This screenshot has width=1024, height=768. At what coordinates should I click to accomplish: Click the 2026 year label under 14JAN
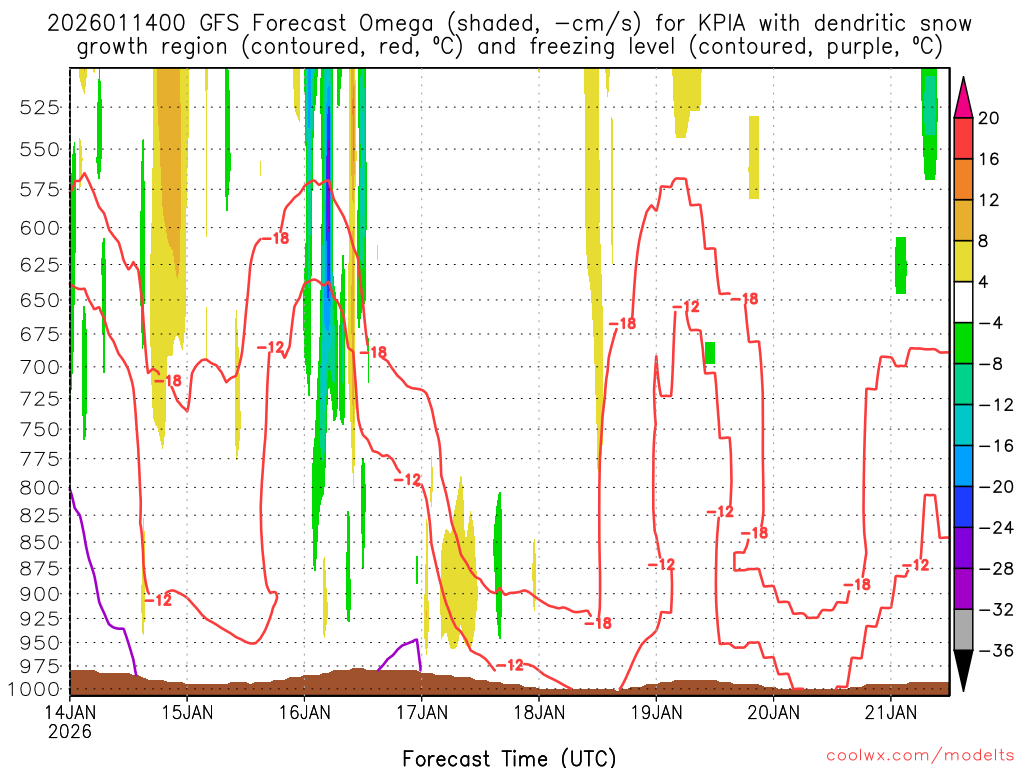tap(70, 731)
